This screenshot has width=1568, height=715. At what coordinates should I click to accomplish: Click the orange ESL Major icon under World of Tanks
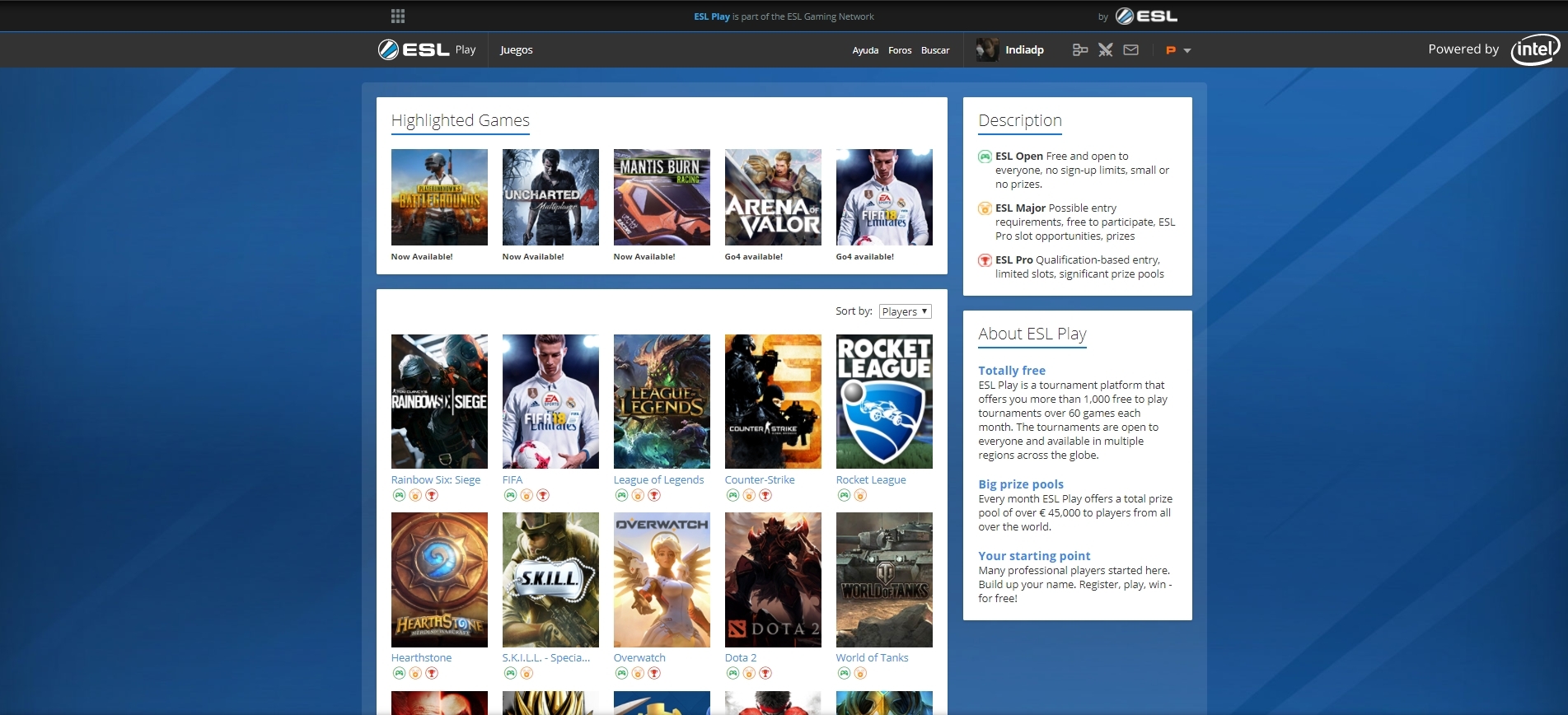pyautogui.click(x=860, y=673)
